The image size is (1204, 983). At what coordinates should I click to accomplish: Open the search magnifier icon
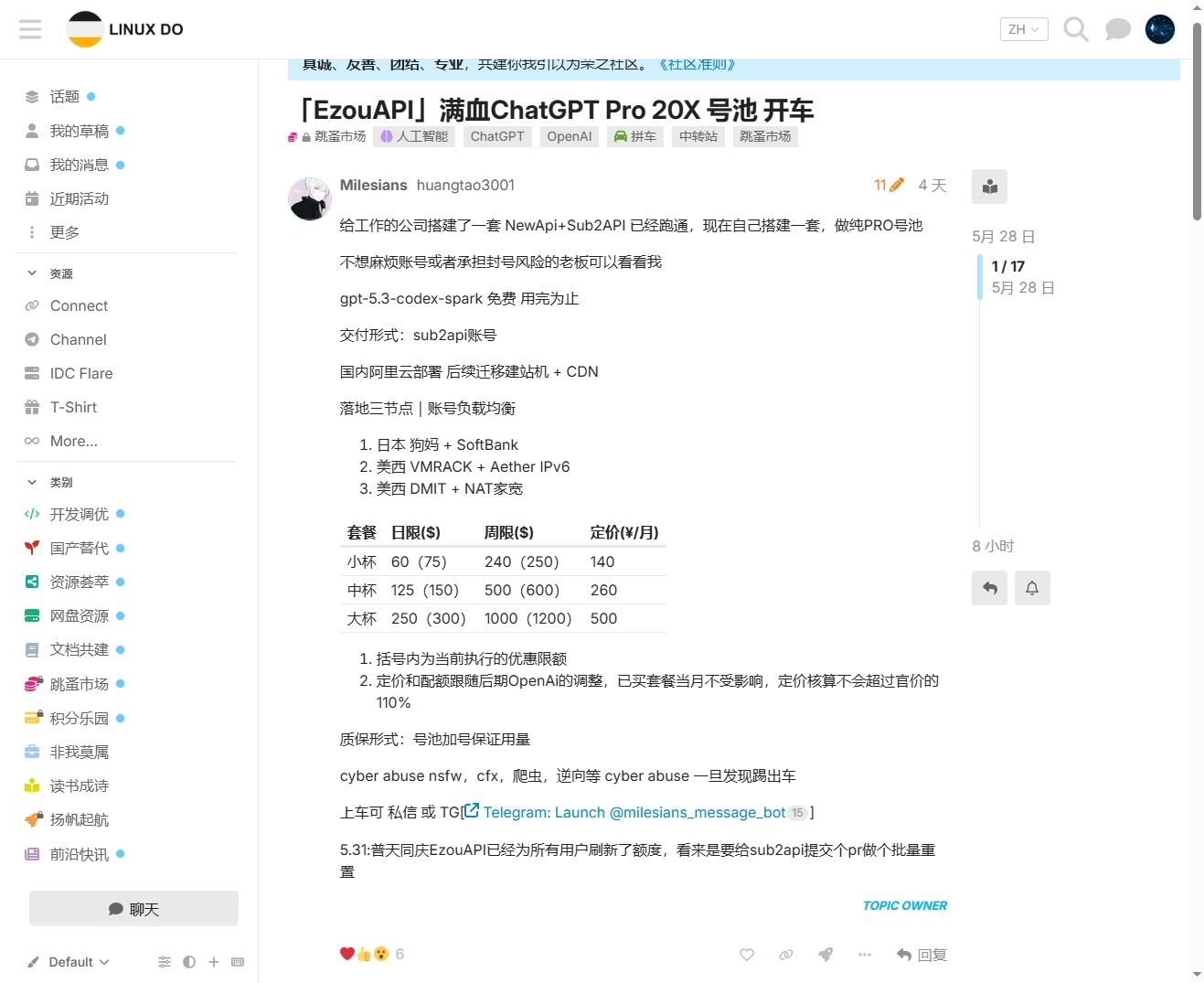(x=1076, y=29)
